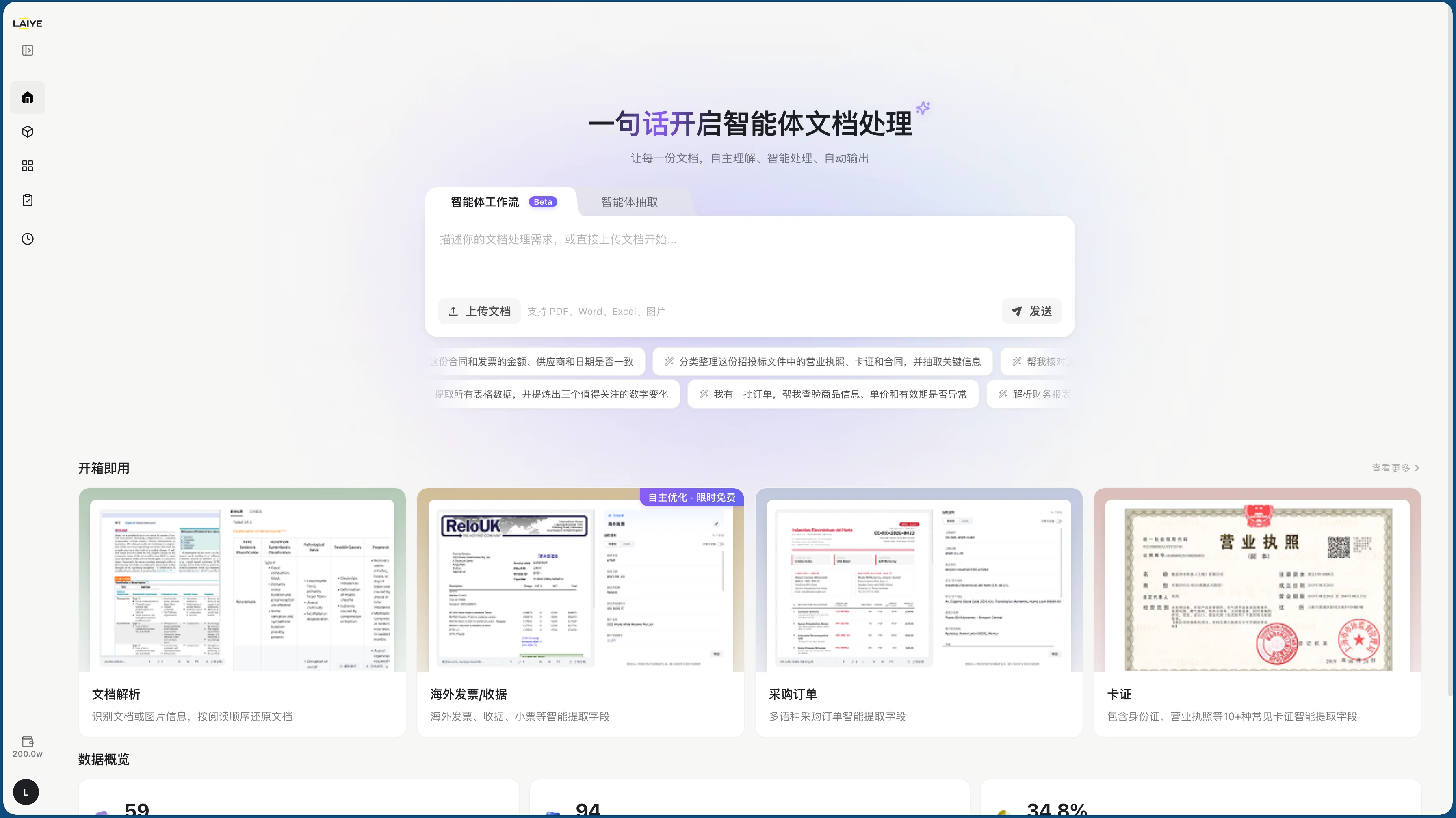Viewport: 1456px width, 818px height.
Task: Open the four-squares grid icon in sidebar
Action: 28,166
